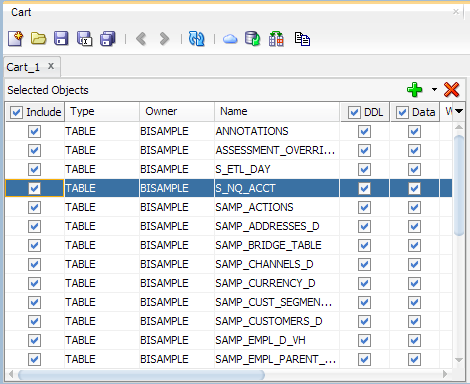Select the SAMP_EMPL_D_VH name cell
The width and height of the screenshot is (470, 384).
pyautogui.click(x=277, y=340)
